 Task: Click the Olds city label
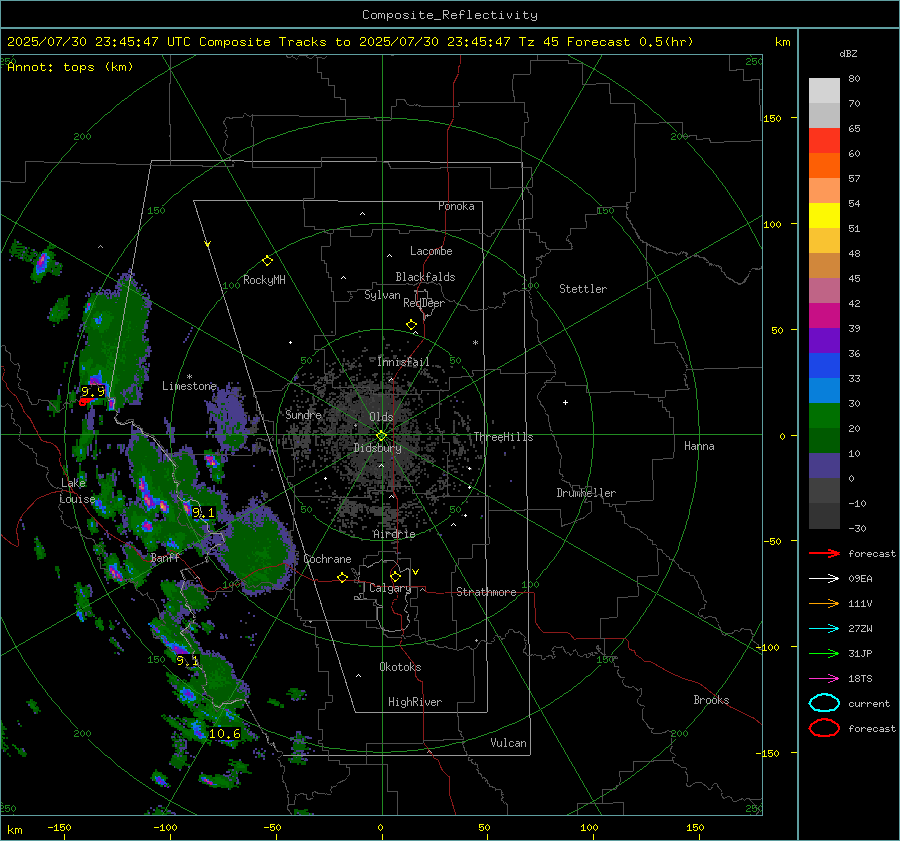pyautogui.click(x=381, y=417)
